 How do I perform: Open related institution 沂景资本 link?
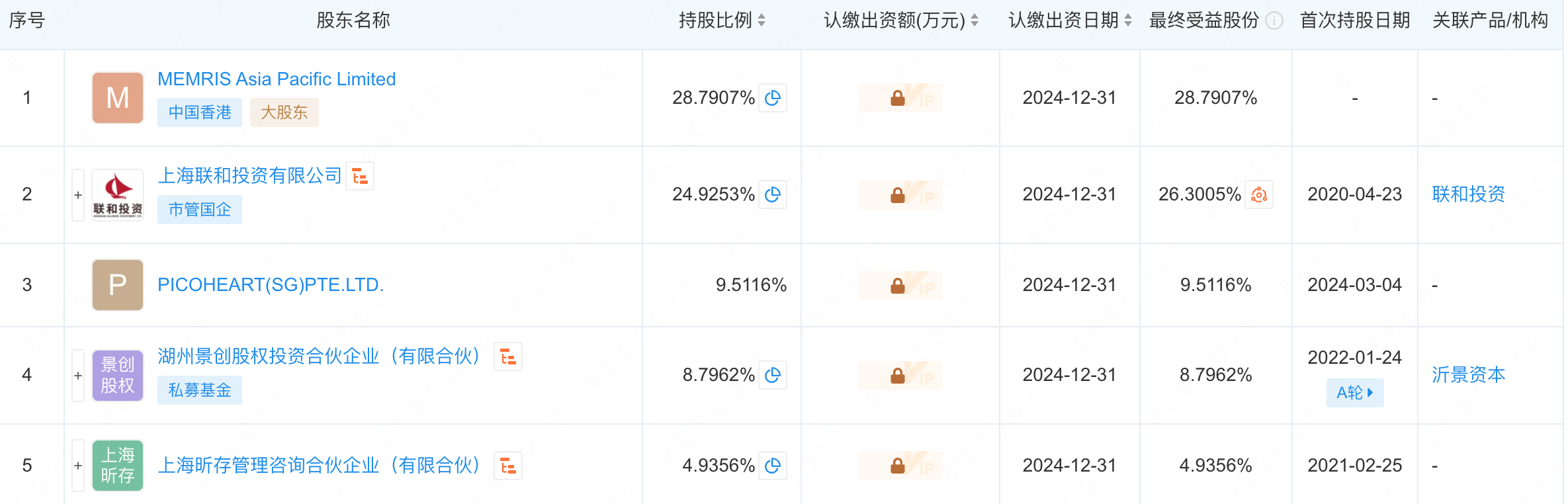click(x=1468, y=375)
